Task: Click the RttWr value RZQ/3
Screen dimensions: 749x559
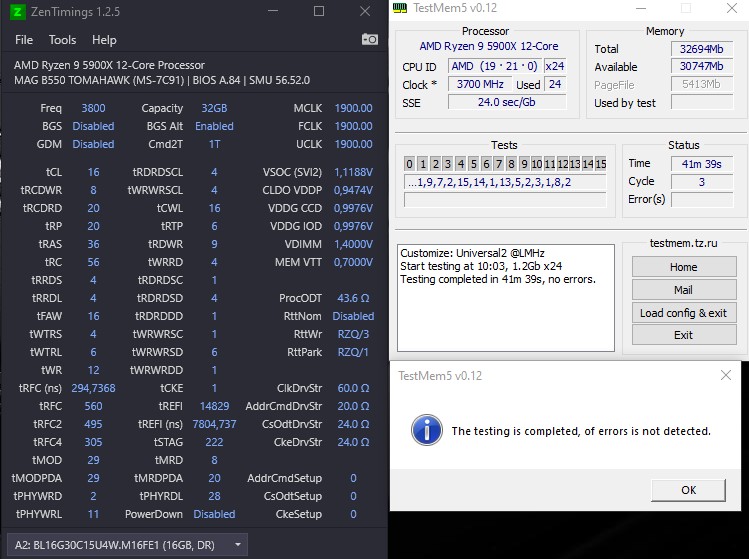Action: click(x=353, y=334)
